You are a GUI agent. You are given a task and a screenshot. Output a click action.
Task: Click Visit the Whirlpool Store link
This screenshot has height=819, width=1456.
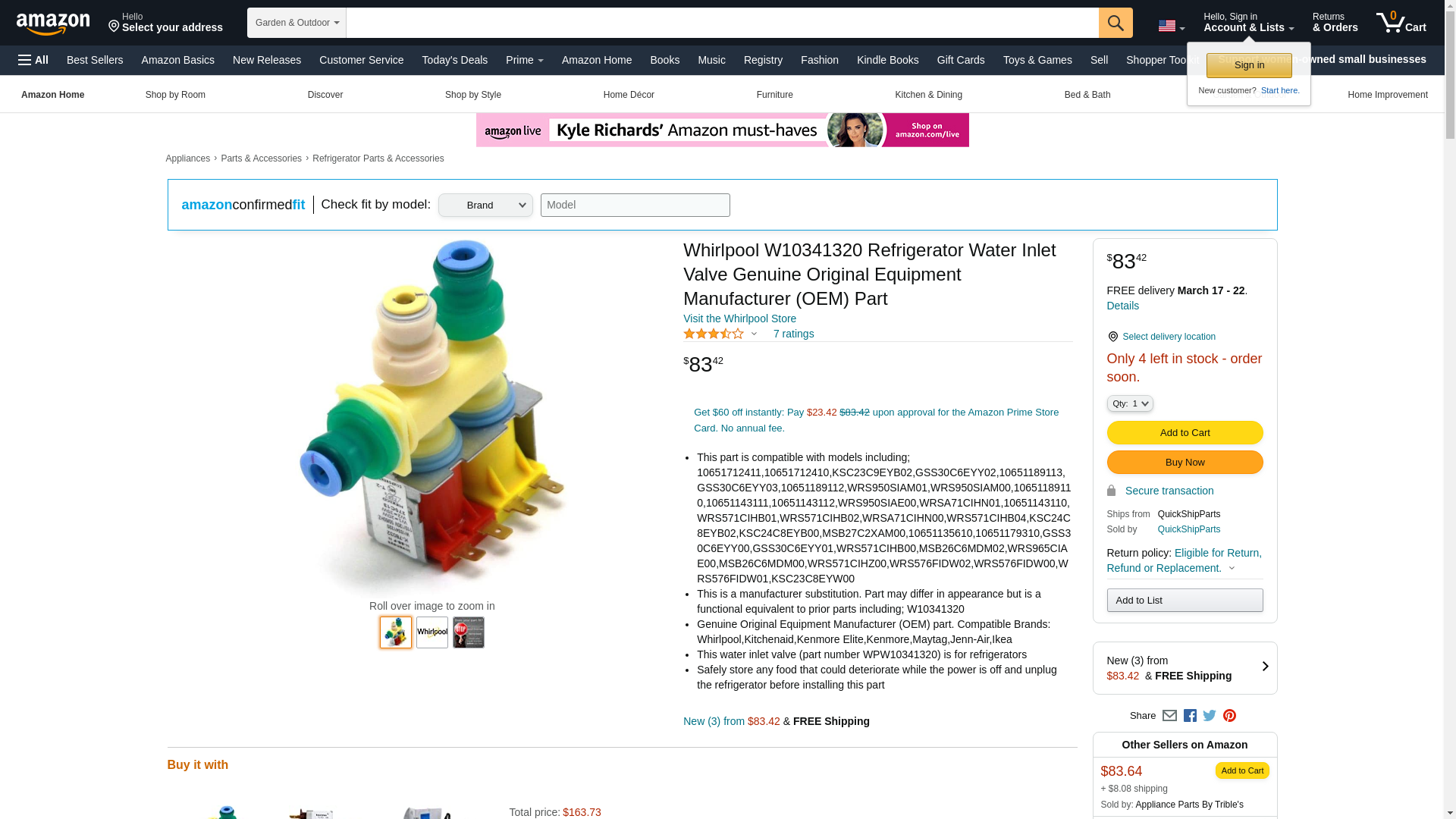(739, 318)
